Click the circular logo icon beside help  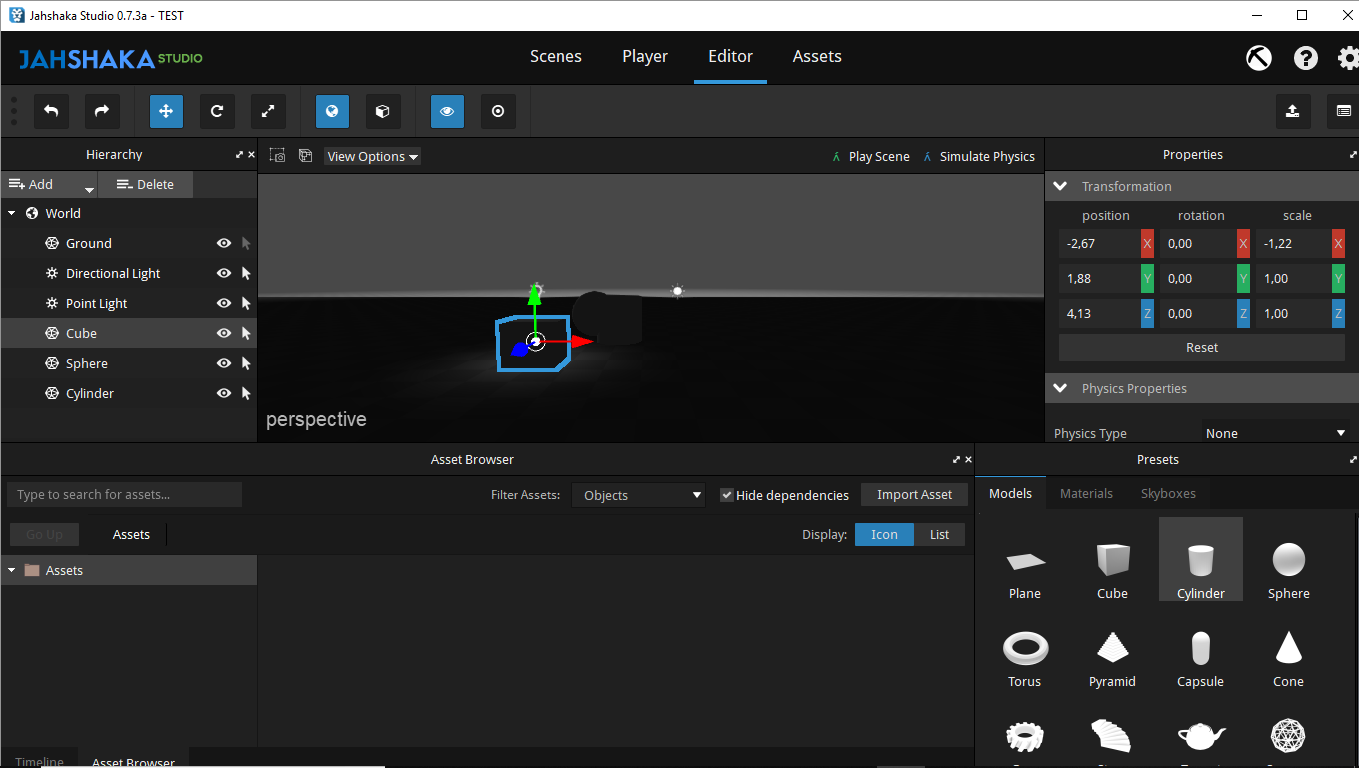(x=1259, y=58)
